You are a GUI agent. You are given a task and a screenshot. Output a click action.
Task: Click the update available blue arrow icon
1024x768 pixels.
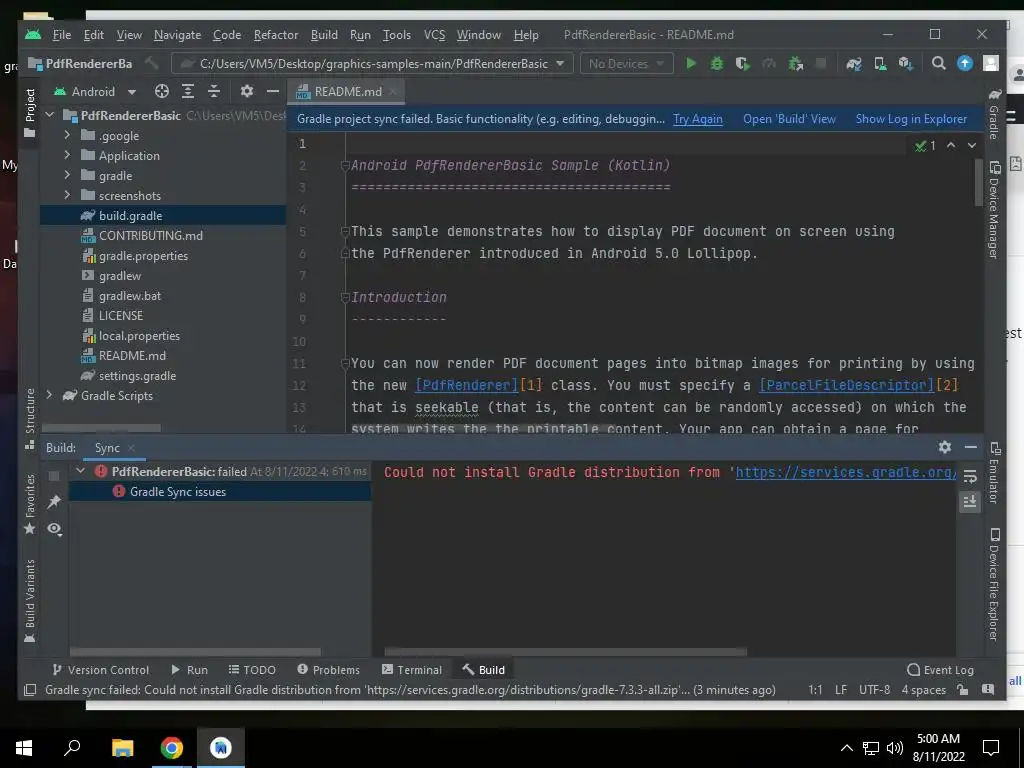[965, 63]
